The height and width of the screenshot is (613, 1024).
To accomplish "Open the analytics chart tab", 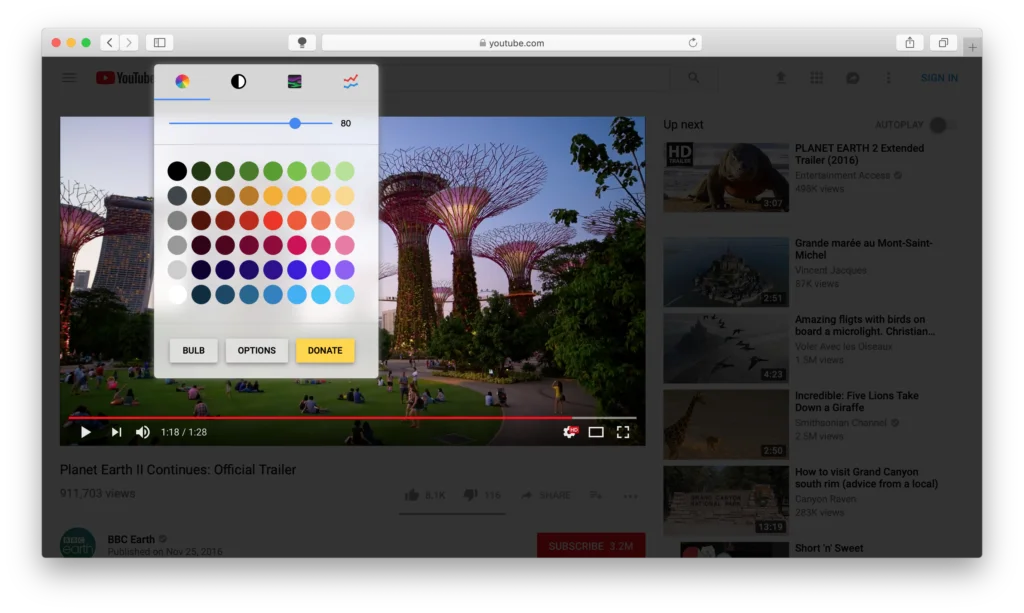I will pos(350,82).
